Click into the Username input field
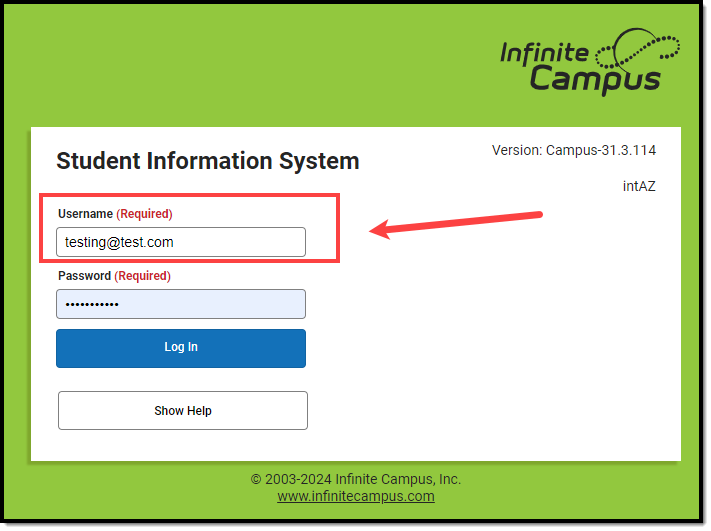Image resolution: width=711 pixels, height=531 pixels. 181,242
